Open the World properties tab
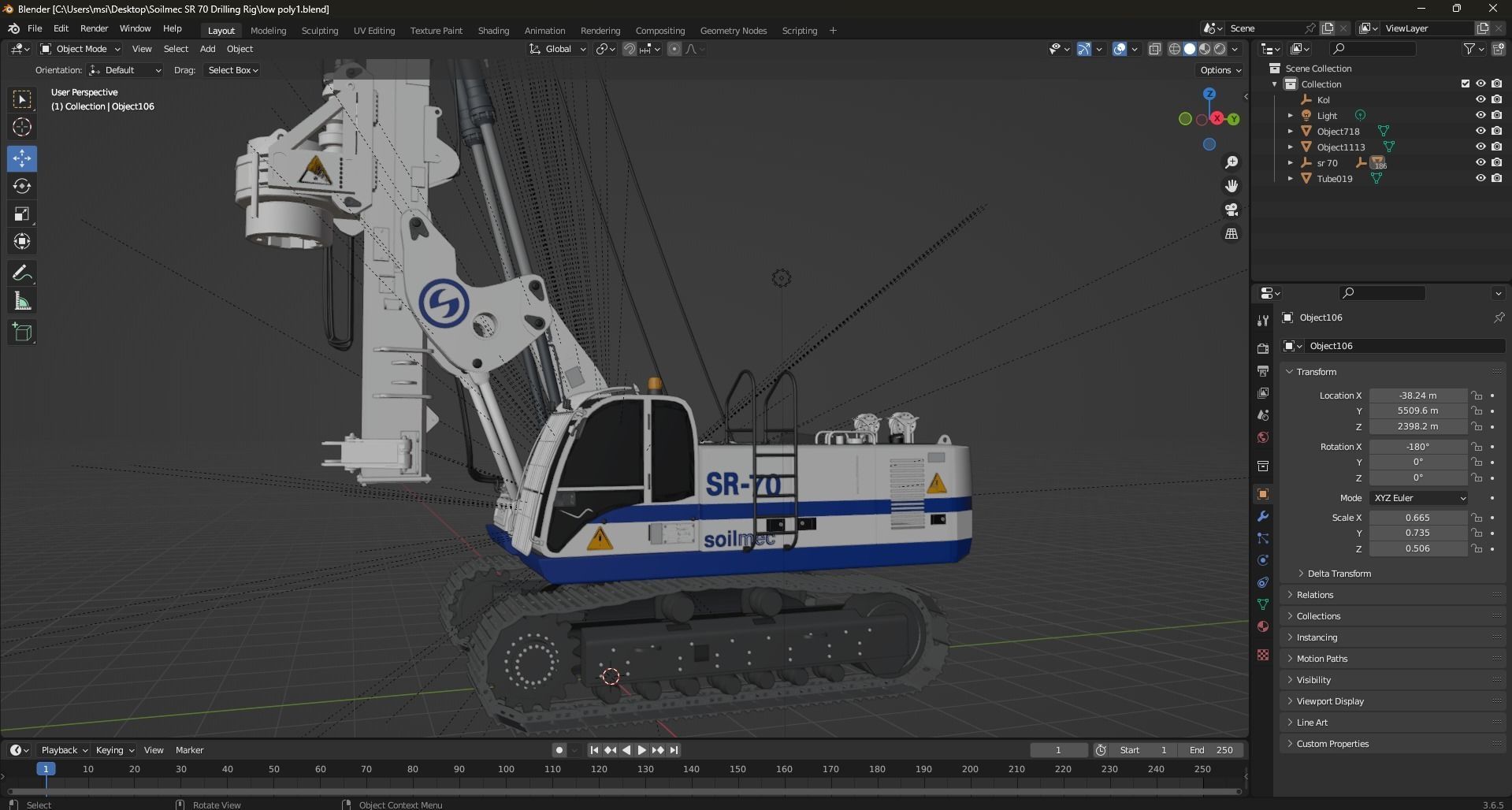Screen dimensions: 1512x810 tap(1263, 437)
